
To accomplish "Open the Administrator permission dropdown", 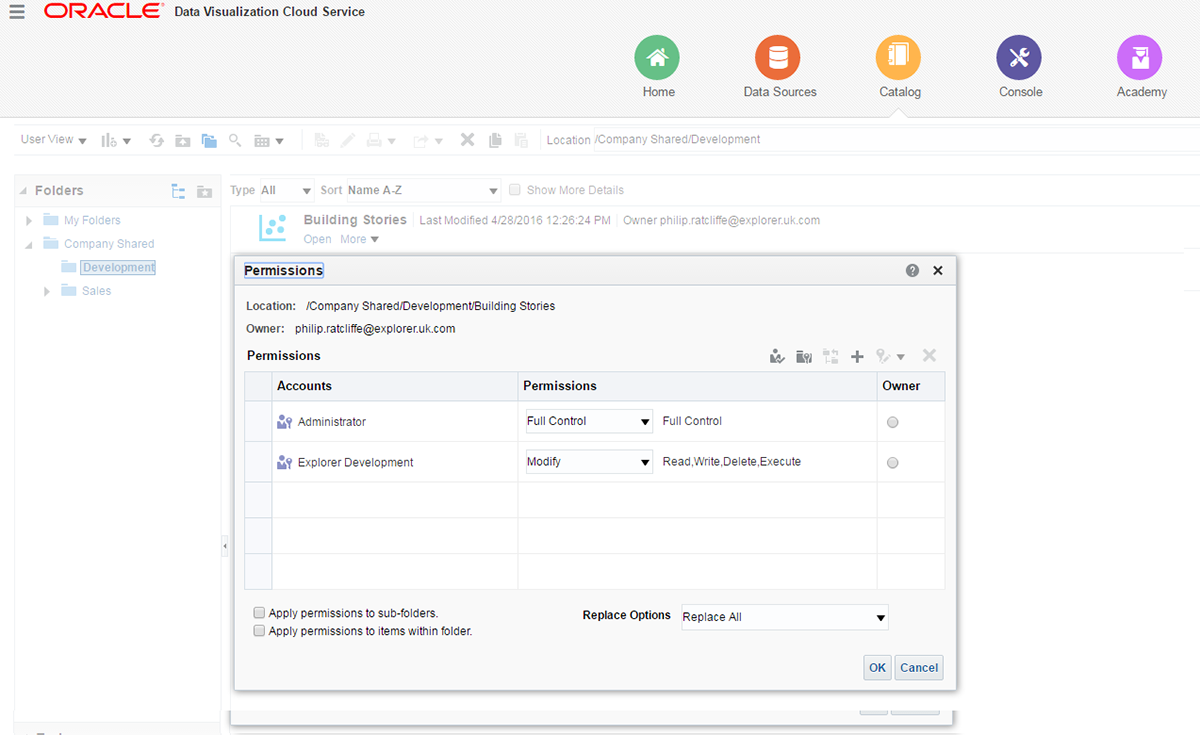I will 589,421.
